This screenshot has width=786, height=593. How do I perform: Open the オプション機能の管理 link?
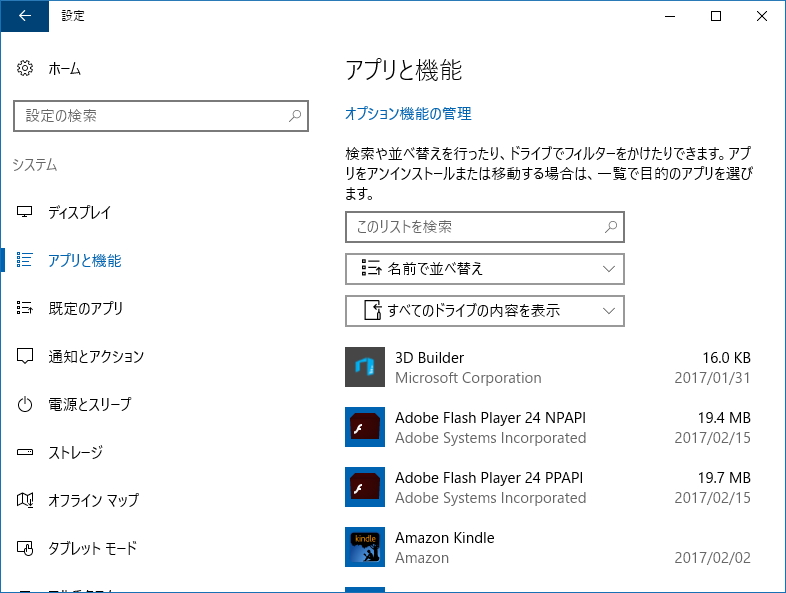click(x=408, y=113)
